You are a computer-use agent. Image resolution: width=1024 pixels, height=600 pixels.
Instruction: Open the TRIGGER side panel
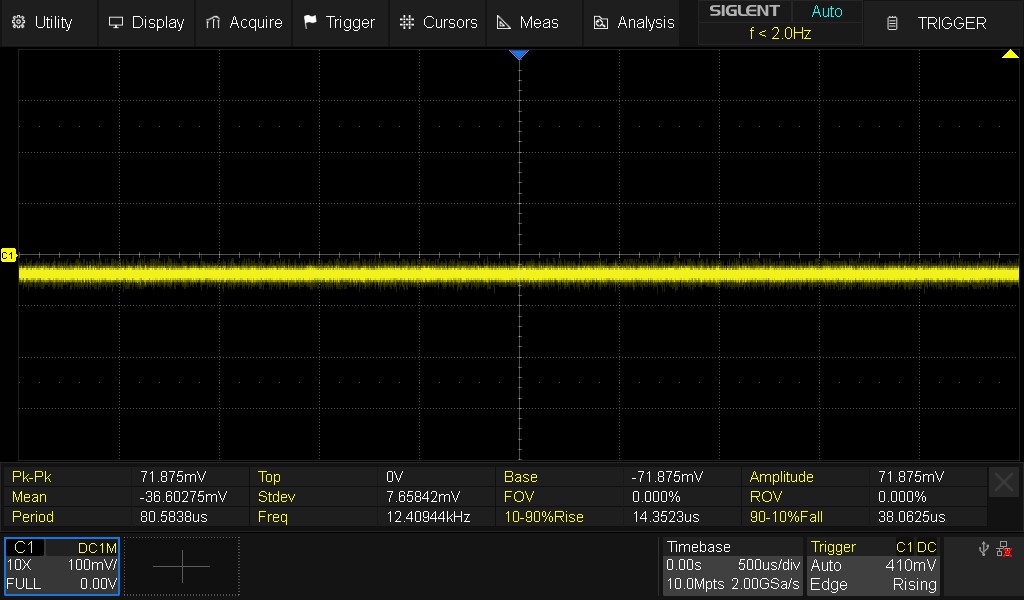pyautogui.click(x=943, y=24)
